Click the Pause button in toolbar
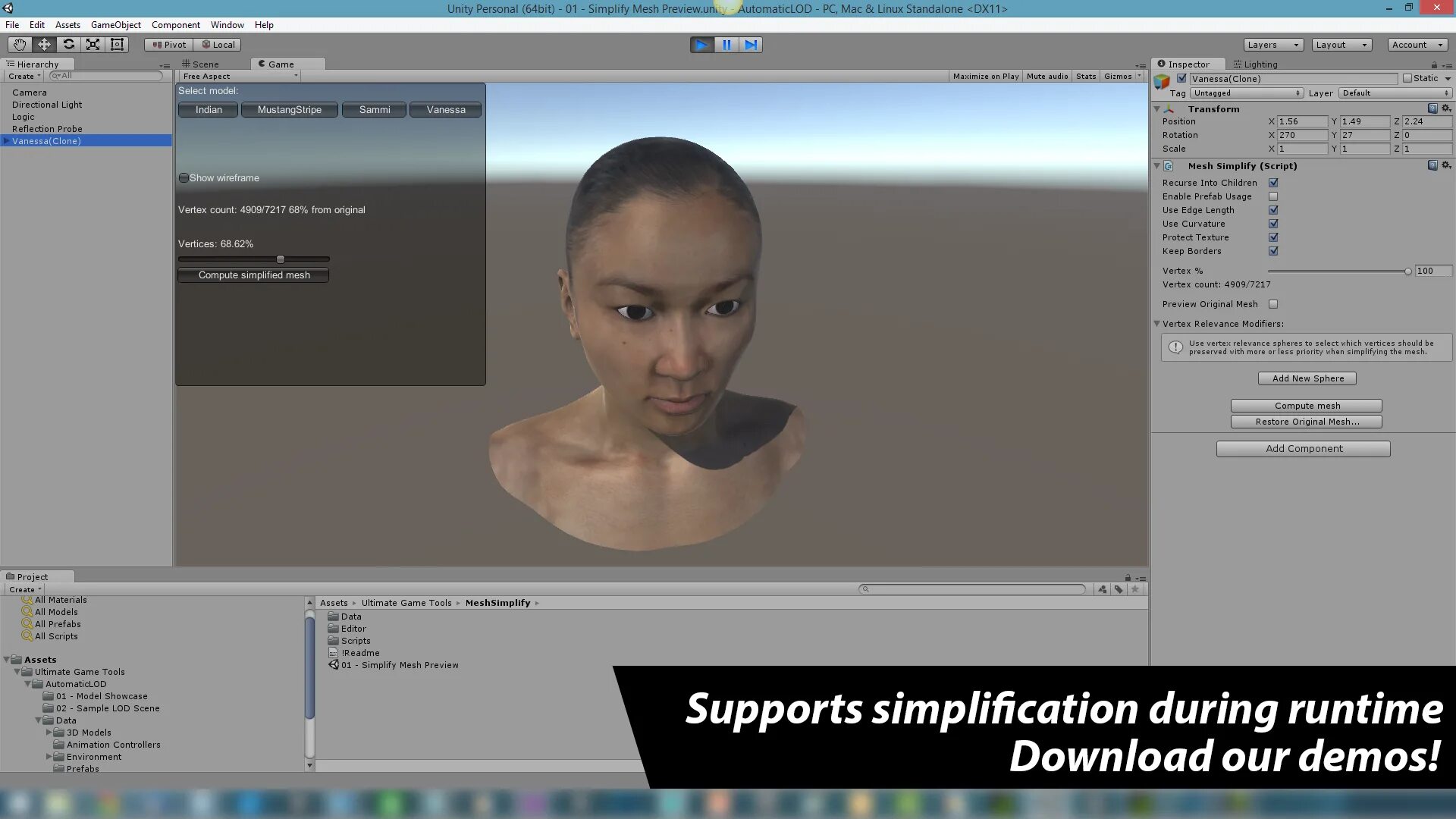Image resolution: width=1456 pixels, height=819 pixels. [726, 44]
